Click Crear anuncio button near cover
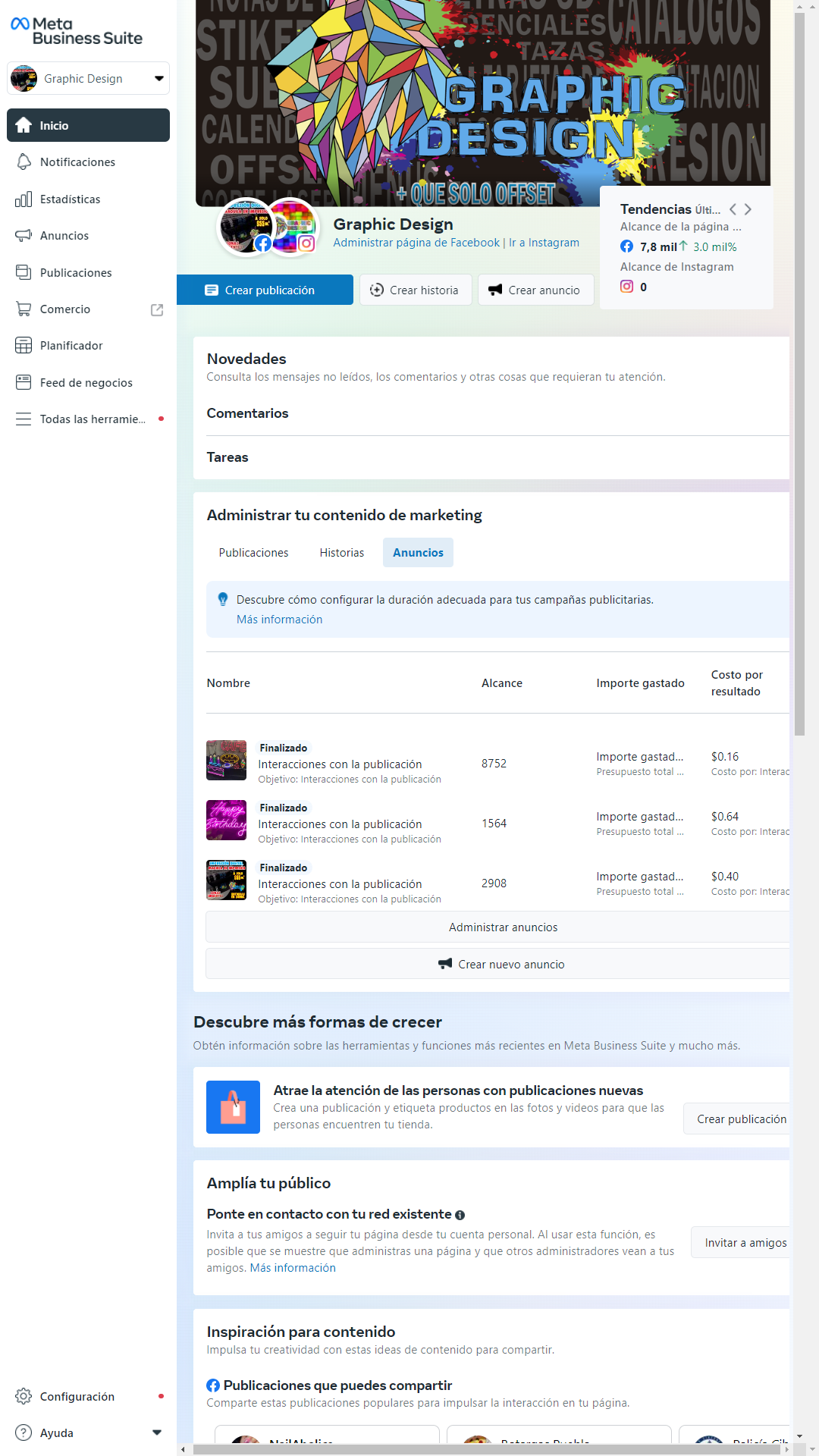 pyautogui.click(x=535, y=290)
